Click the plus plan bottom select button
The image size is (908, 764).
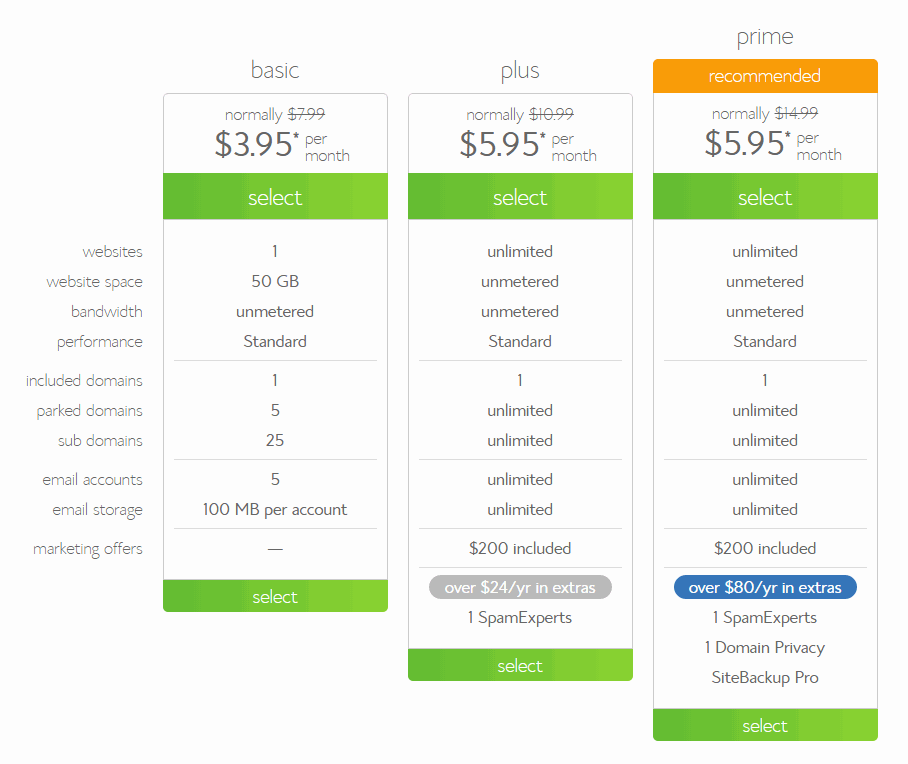click(x=520, y=665)
